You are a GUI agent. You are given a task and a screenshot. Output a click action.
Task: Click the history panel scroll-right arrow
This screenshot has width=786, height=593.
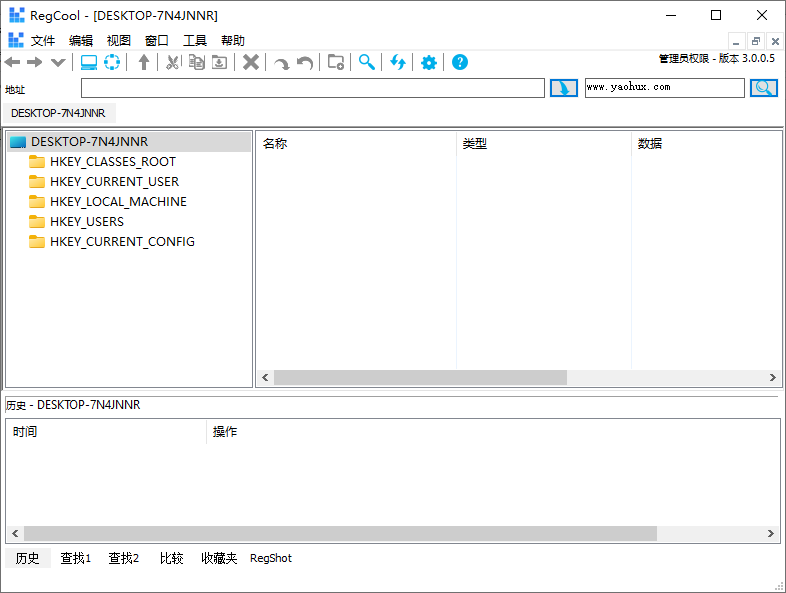[x=771, y=533]
